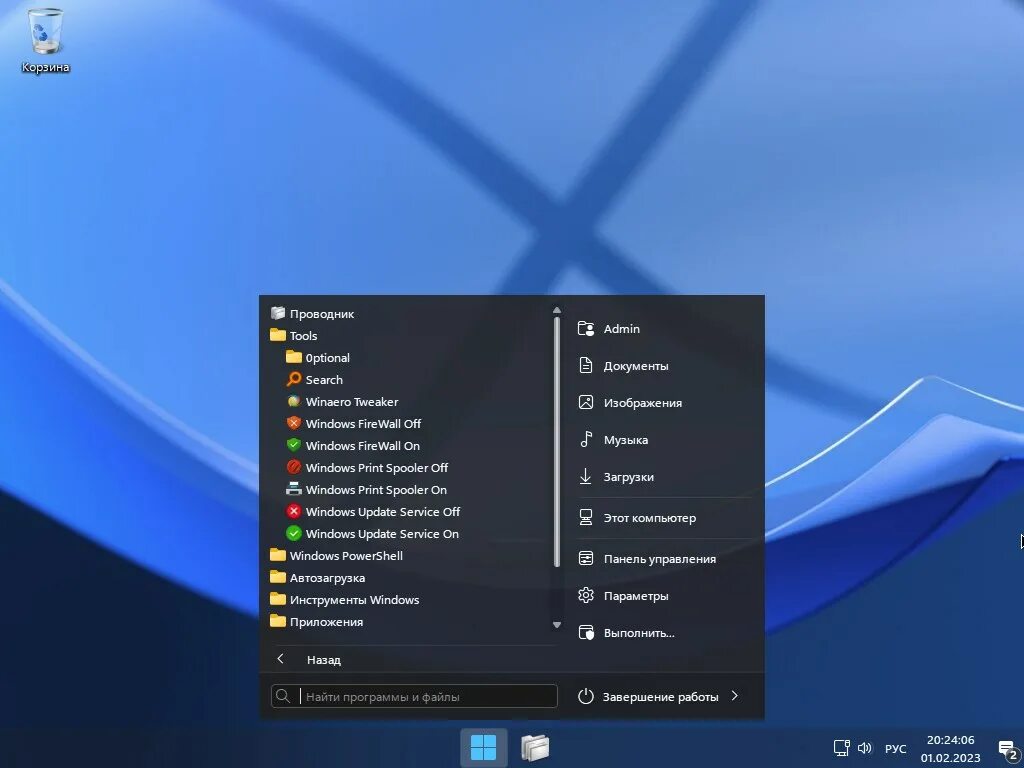The image size is (1024, 768).
Task: Click the Windows FireWall On green shield icon
Action: 294,445
